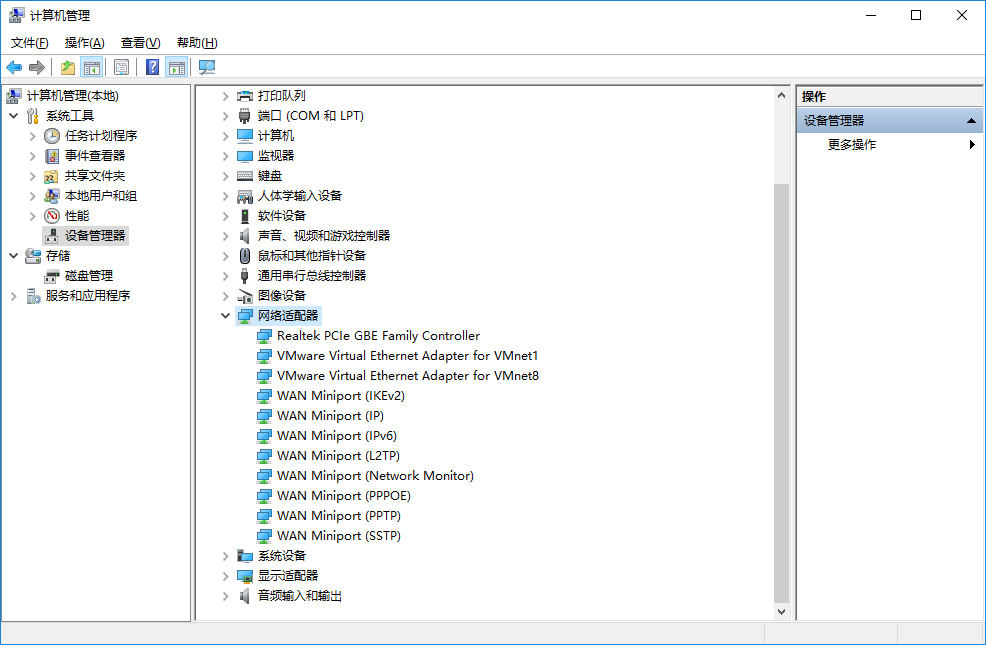Collapse the 网络适配器 category
The width and height of the screenshot is (986, 645).
[x=226, y=316]
